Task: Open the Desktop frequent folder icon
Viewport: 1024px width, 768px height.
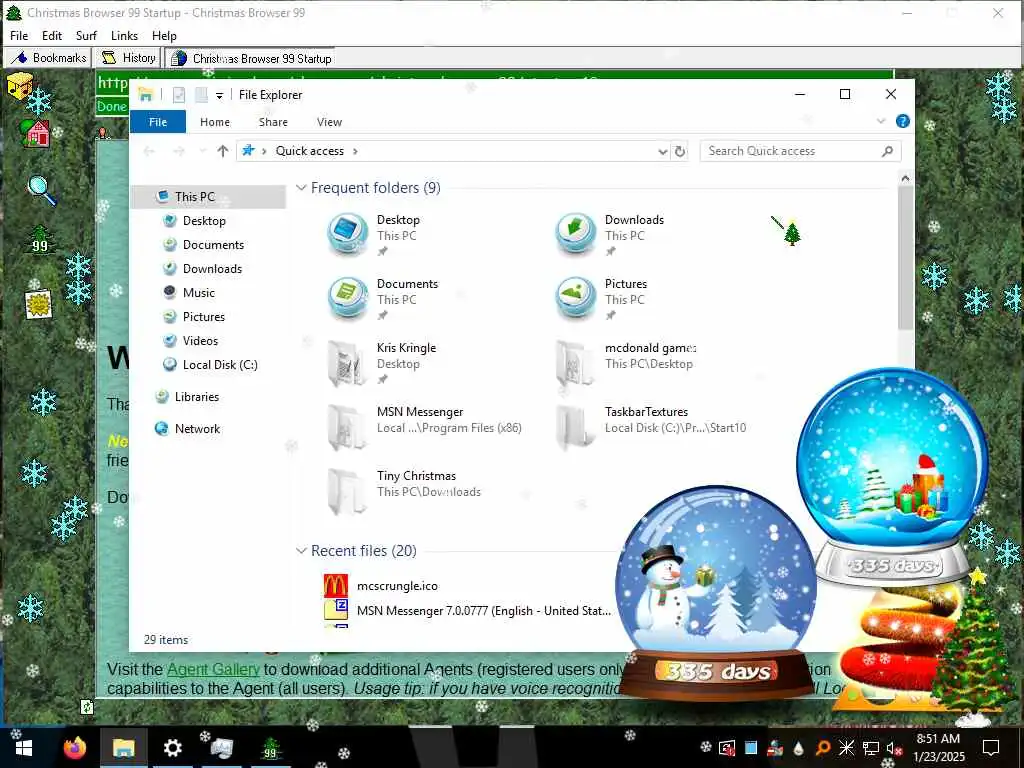Action: [347, 233]
